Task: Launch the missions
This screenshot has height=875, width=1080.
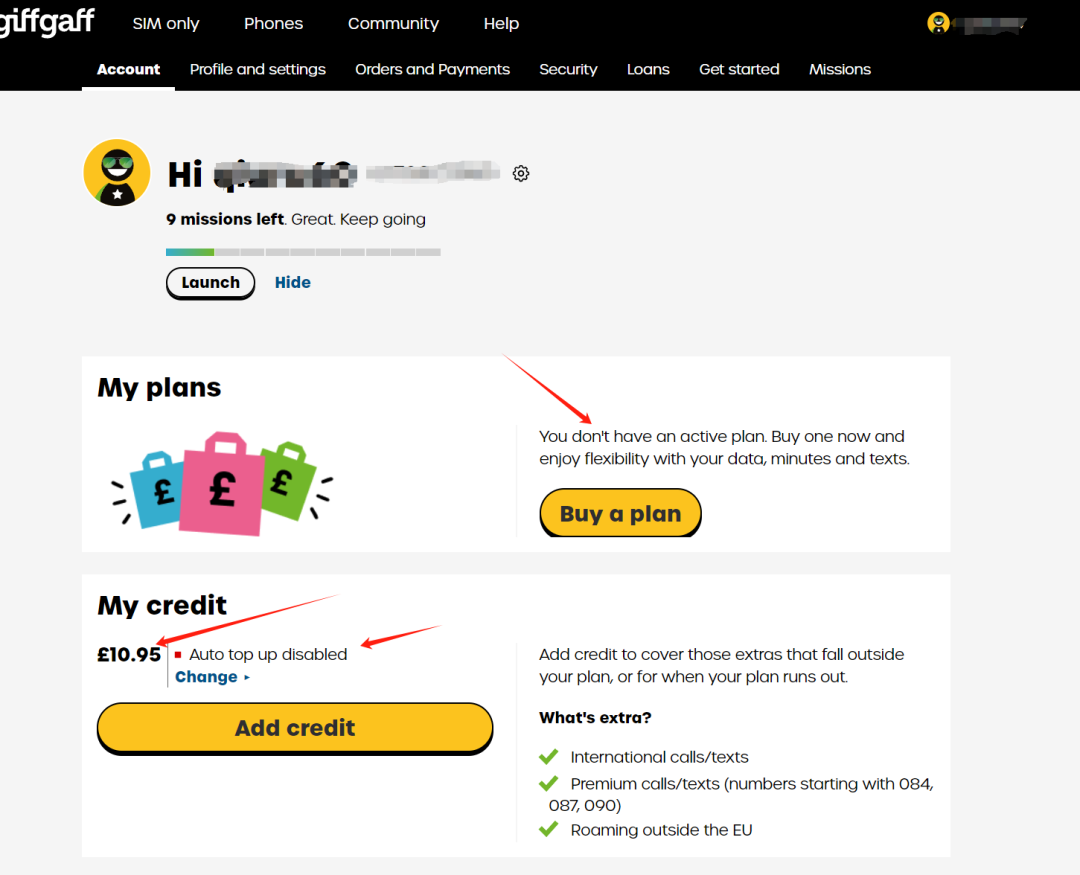Action: coord(211,283)
